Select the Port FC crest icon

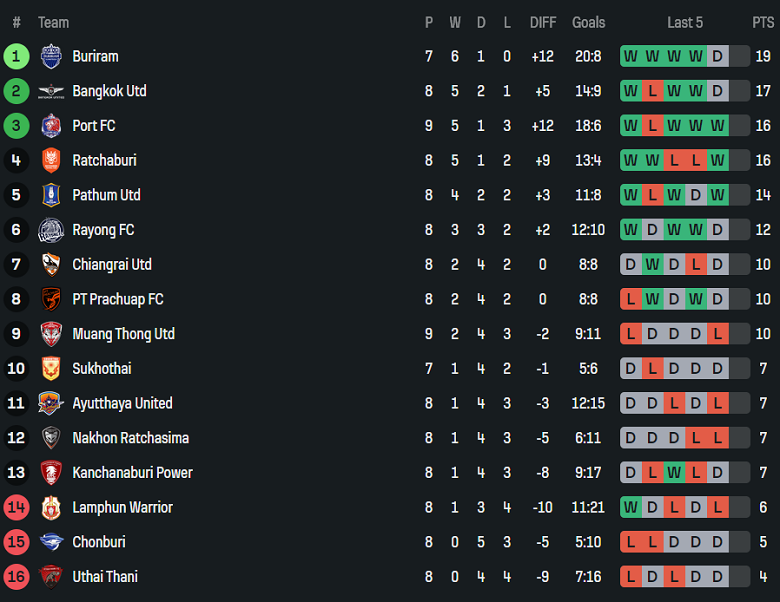(x=51, y=126)
